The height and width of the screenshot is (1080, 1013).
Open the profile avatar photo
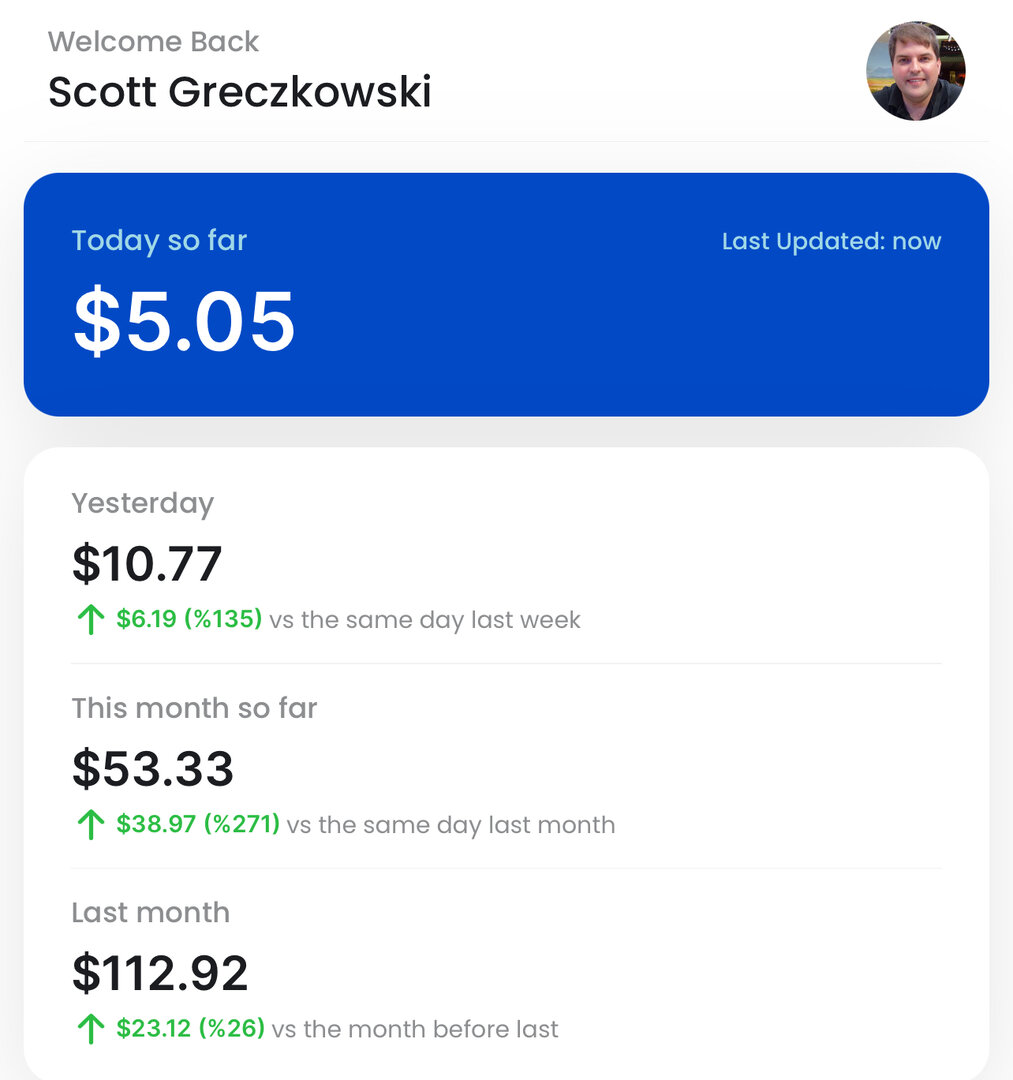click(x=915, y=71)
